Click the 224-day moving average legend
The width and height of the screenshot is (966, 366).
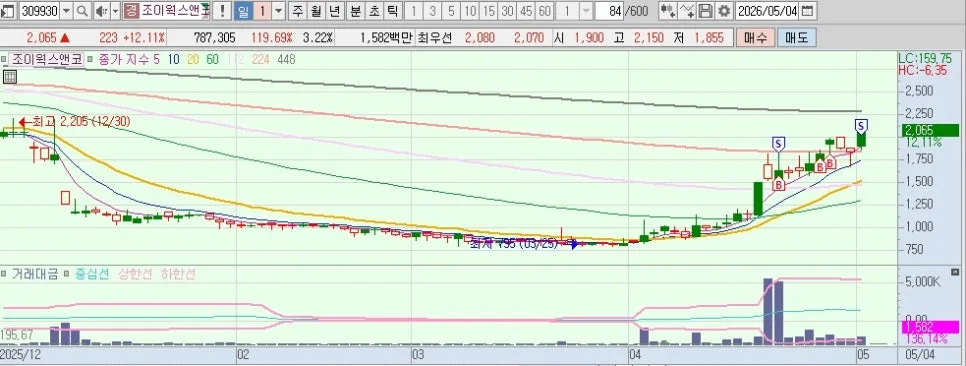pyautogui.click(x=260, y=60)
